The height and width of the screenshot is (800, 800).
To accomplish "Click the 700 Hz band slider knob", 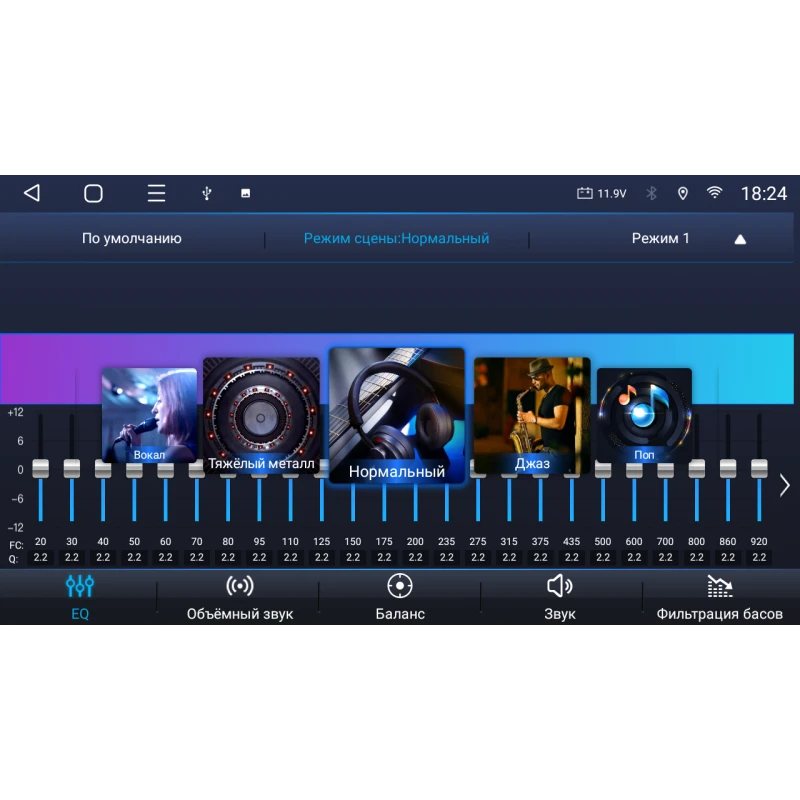I will pos(665,469).
